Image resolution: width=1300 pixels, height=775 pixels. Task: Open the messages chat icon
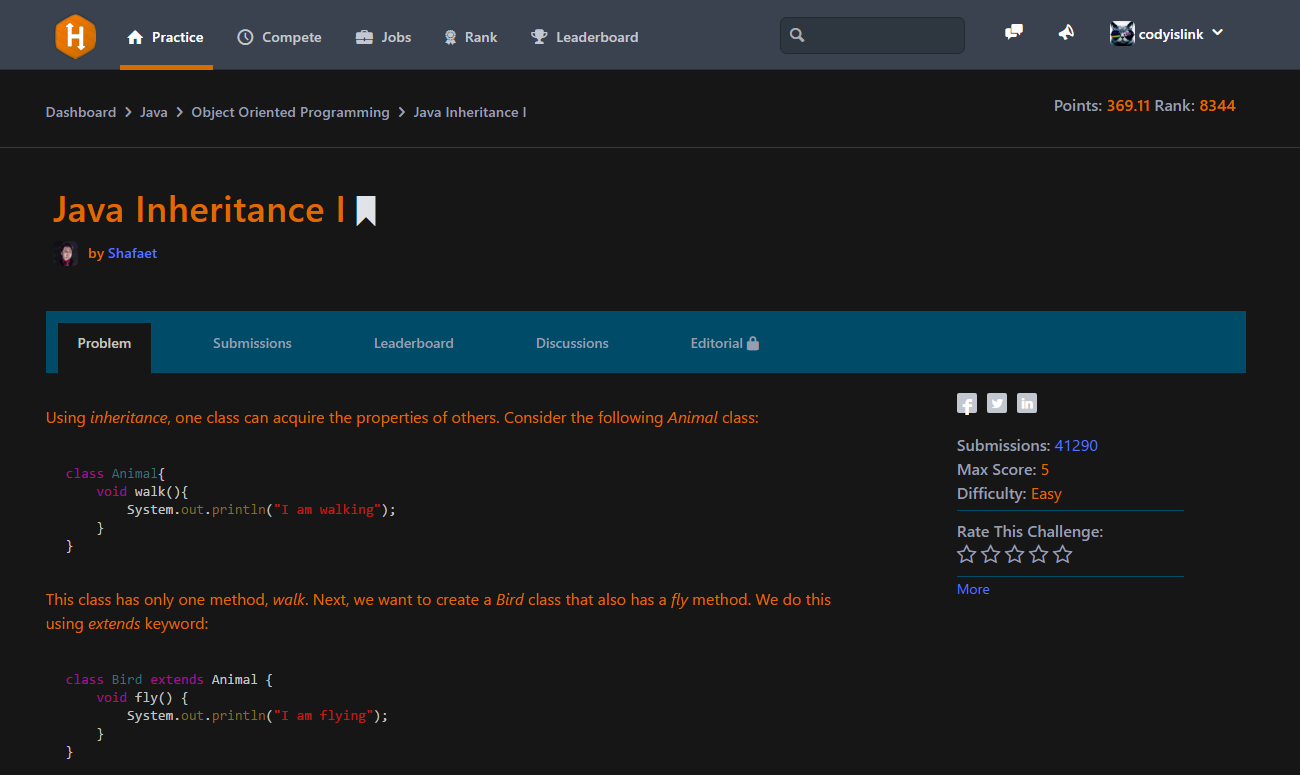[1014, 33]
